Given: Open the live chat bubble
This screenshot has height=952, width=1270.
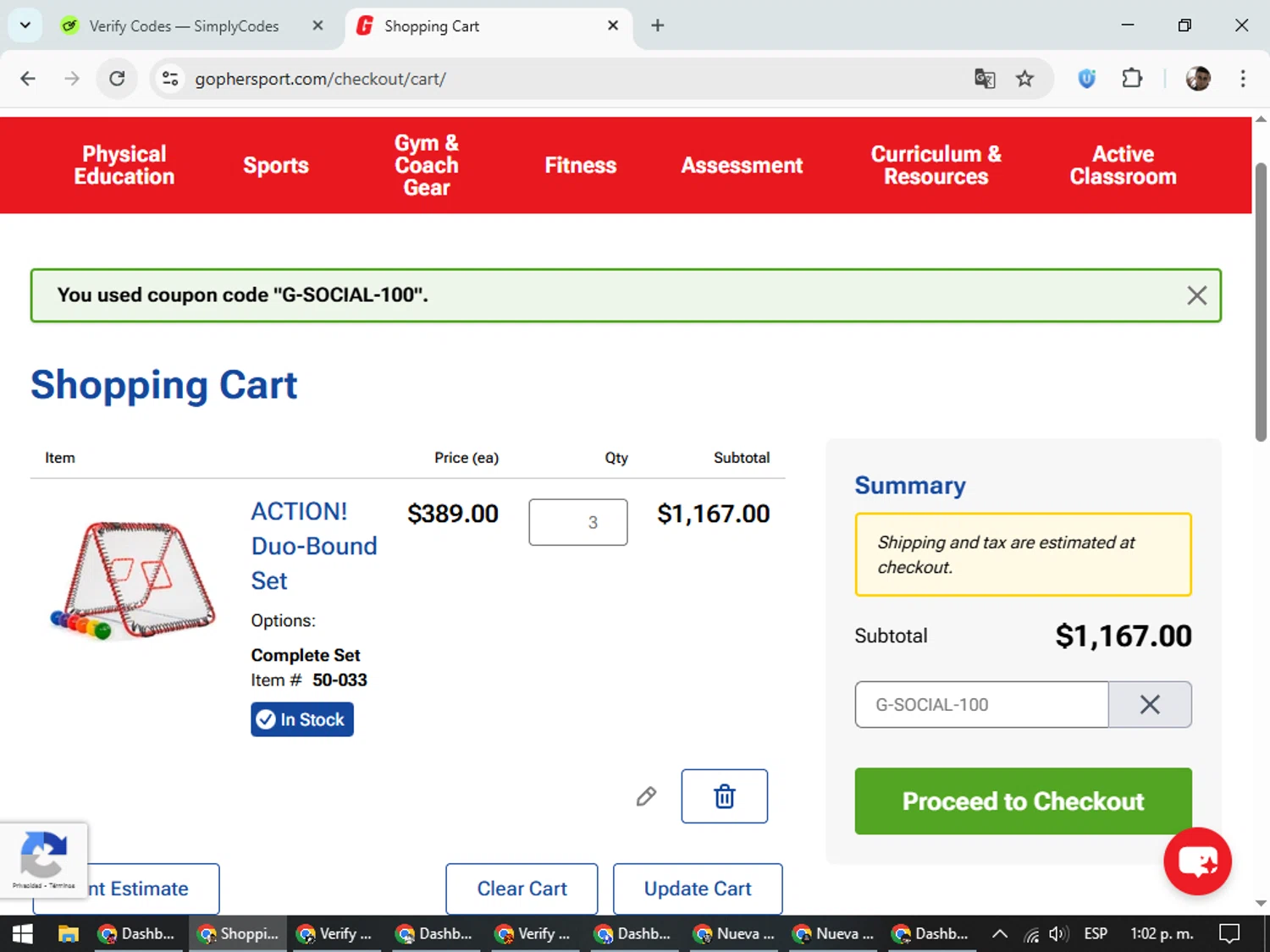Looking at the screenshot, I should [x=1197, y=861].
